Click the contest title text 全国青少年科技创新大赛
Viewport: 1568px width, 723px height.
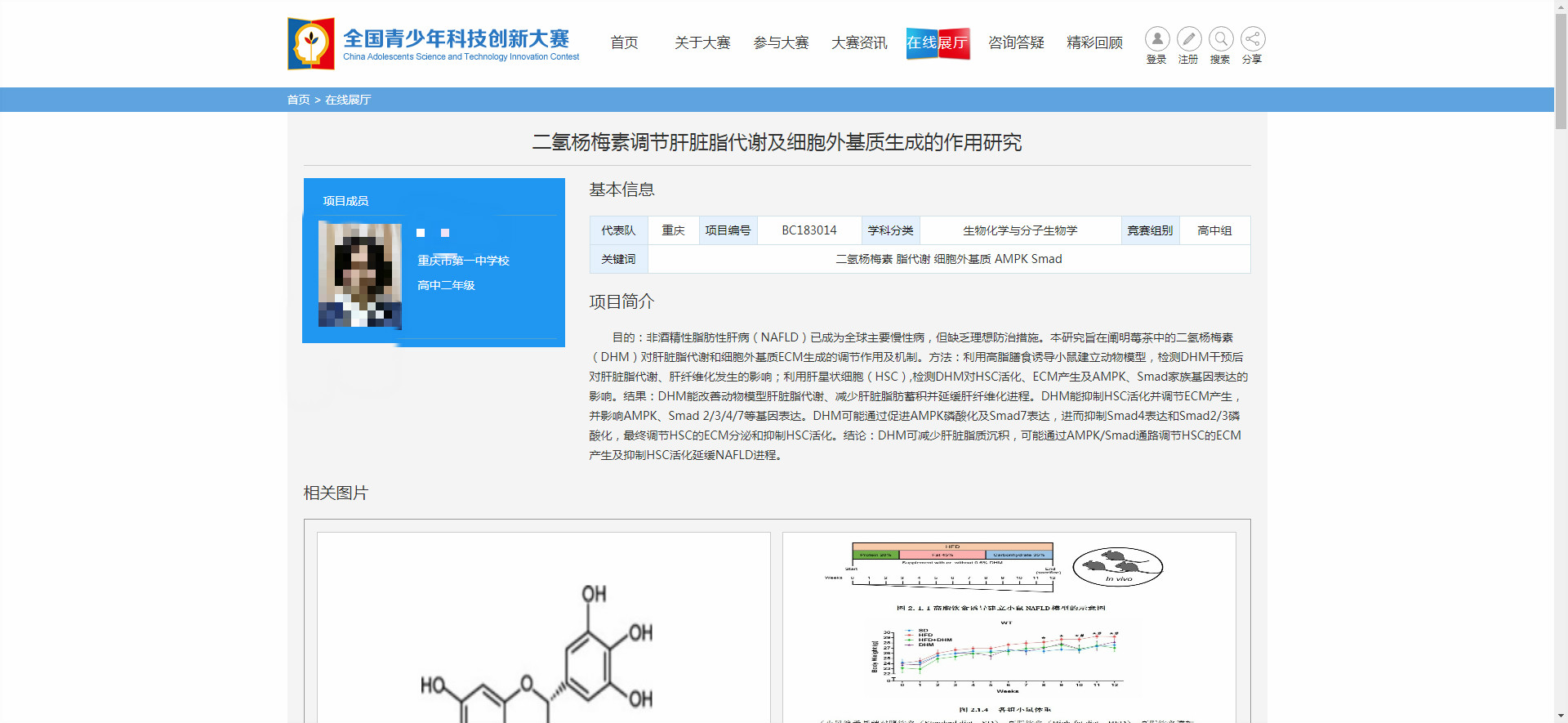pos(456,38)
